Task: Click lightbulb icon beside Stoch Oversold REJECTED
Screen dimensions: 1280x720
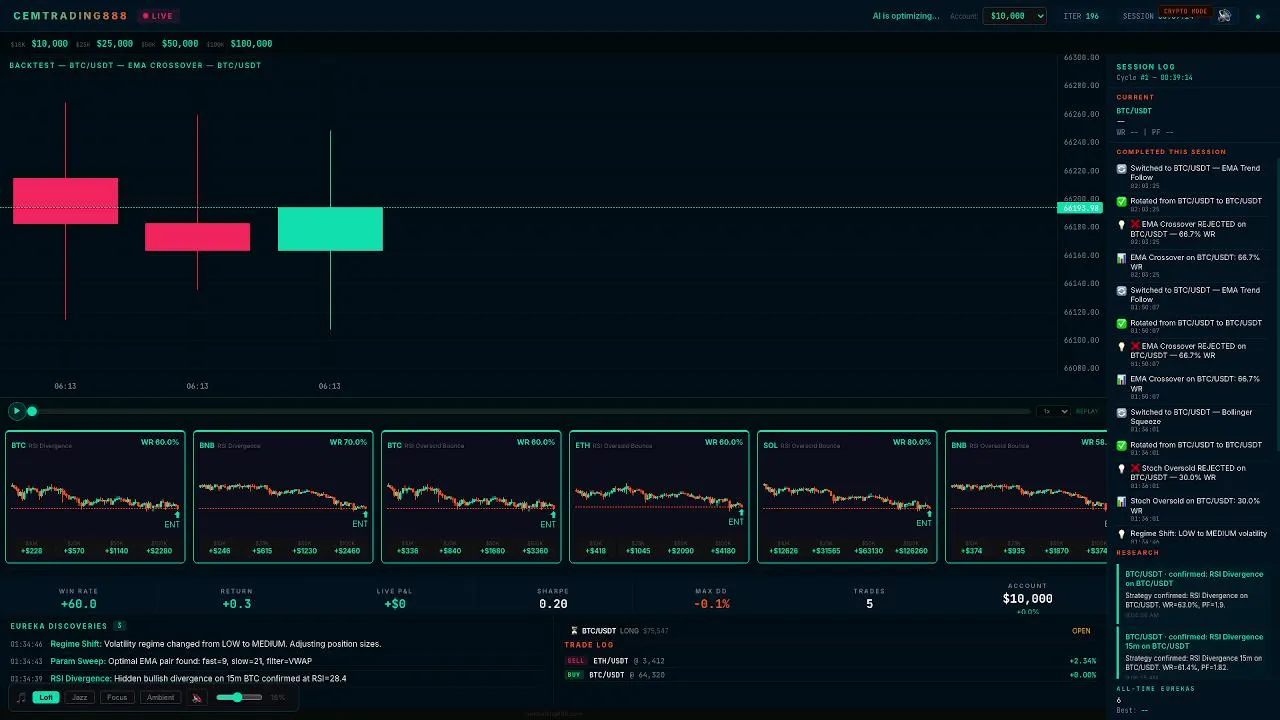Action: click(x=1122, y=468)
